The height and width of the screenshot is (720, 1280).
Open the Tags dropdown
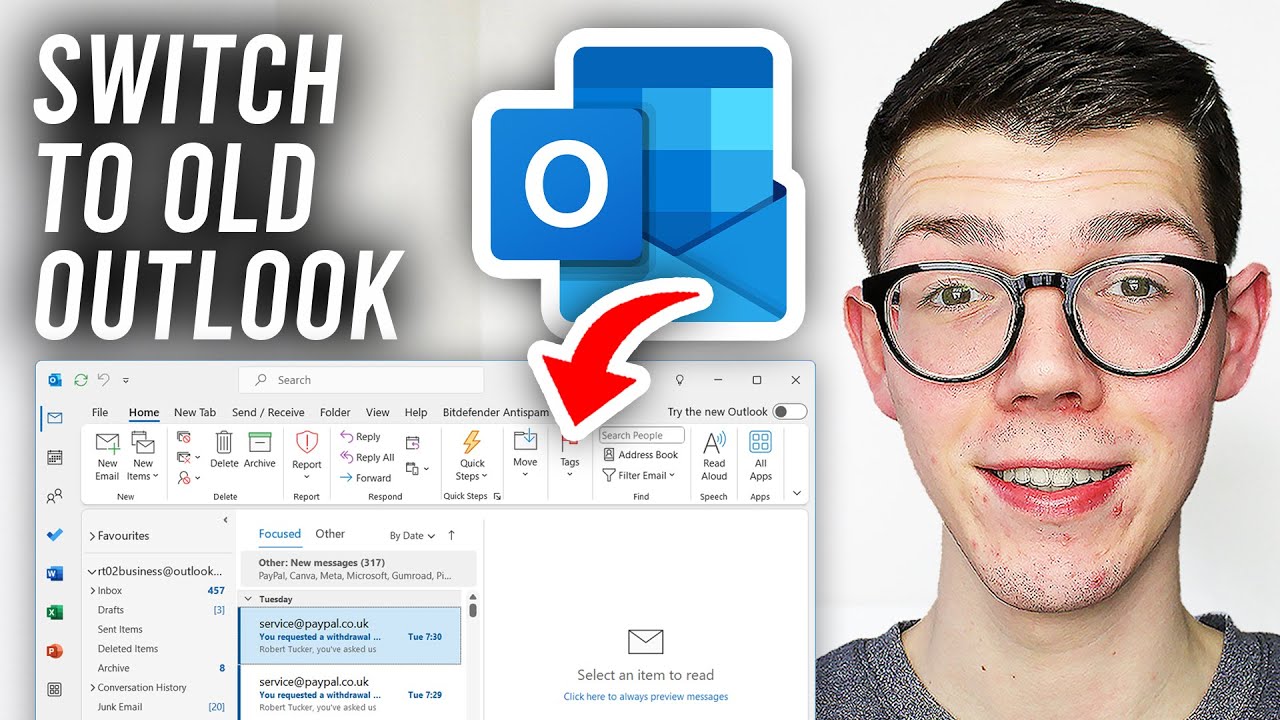coord(570,456)
